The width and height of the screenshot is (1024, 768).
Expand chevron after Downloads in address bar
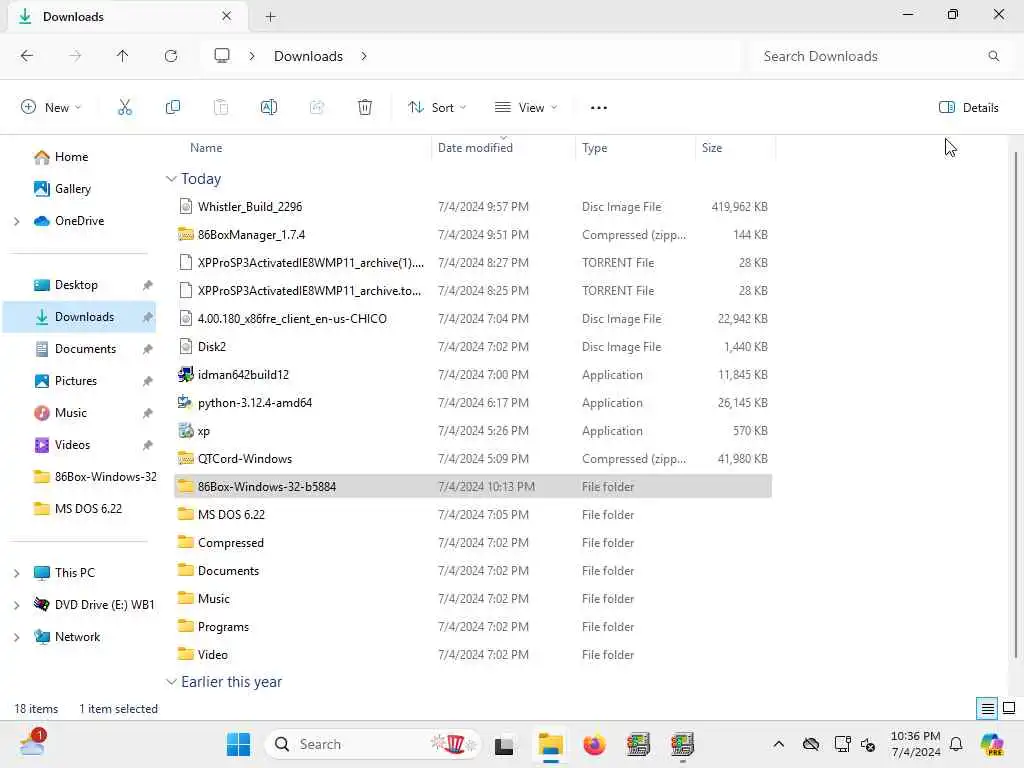pyautogui.click(x=364, y=56)
